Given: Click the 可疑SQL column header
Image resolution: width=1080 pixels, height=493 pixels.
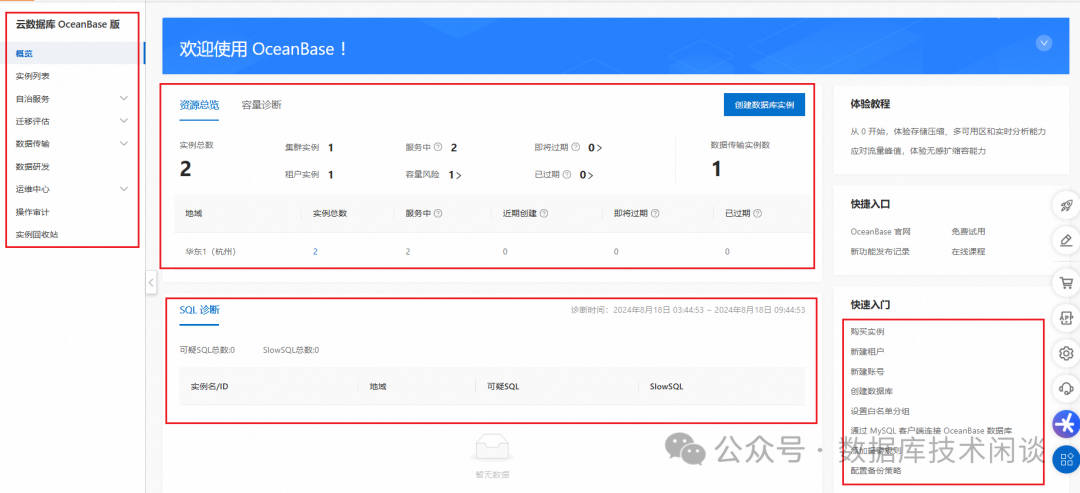Looking at the screenshot, I should (503, 386).
